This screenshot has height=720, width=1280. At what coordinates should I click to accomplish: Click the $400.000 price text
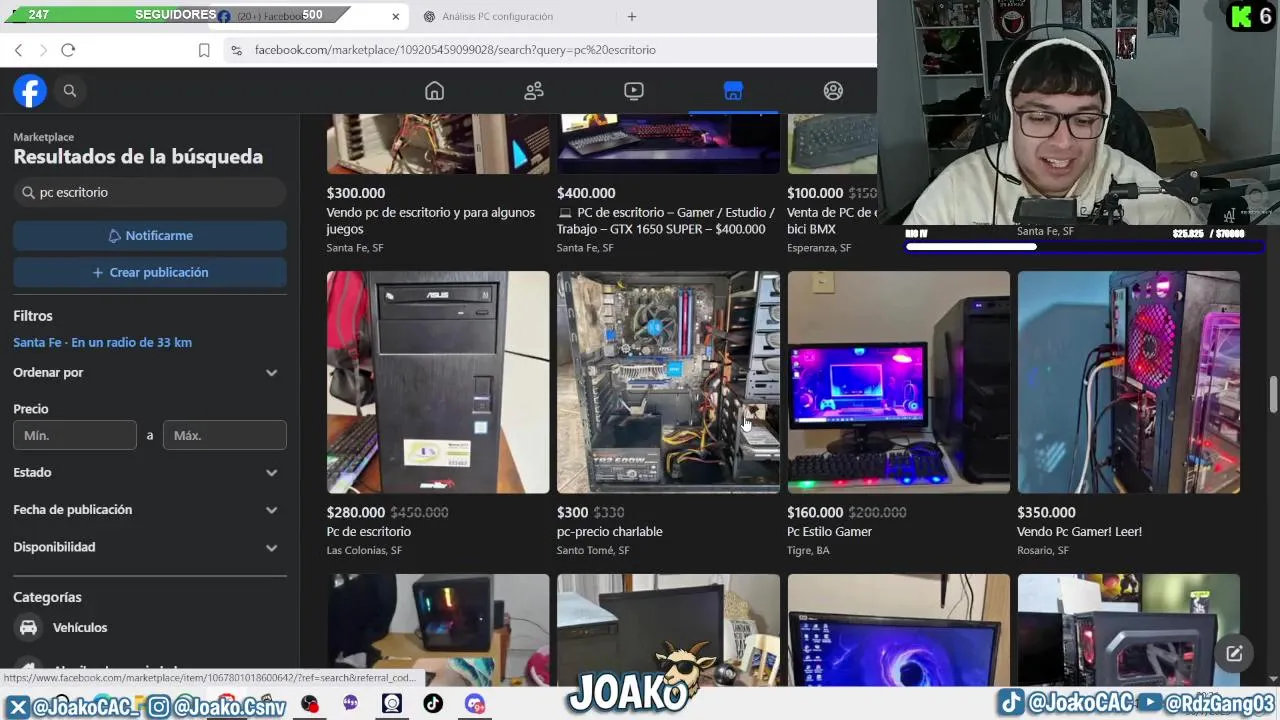(586, 193)
